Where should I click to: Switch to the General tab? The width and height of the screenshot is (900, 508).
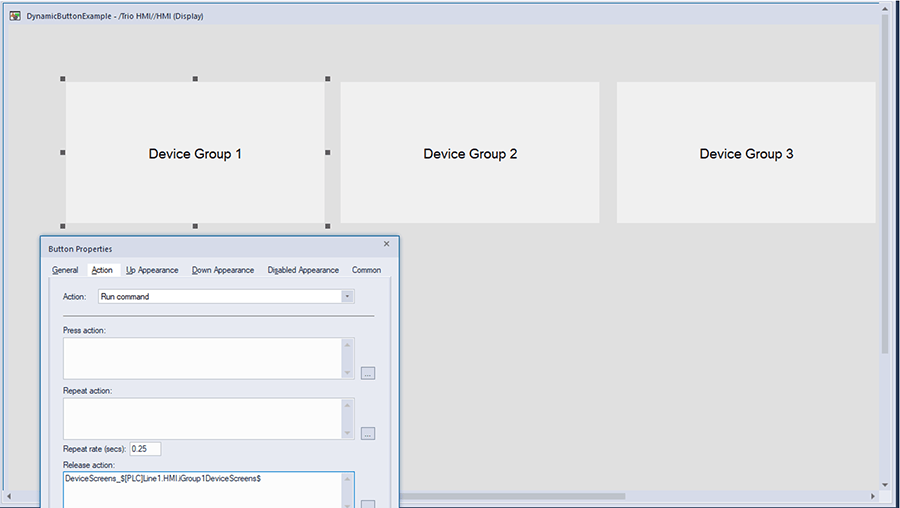pos(65,270)
